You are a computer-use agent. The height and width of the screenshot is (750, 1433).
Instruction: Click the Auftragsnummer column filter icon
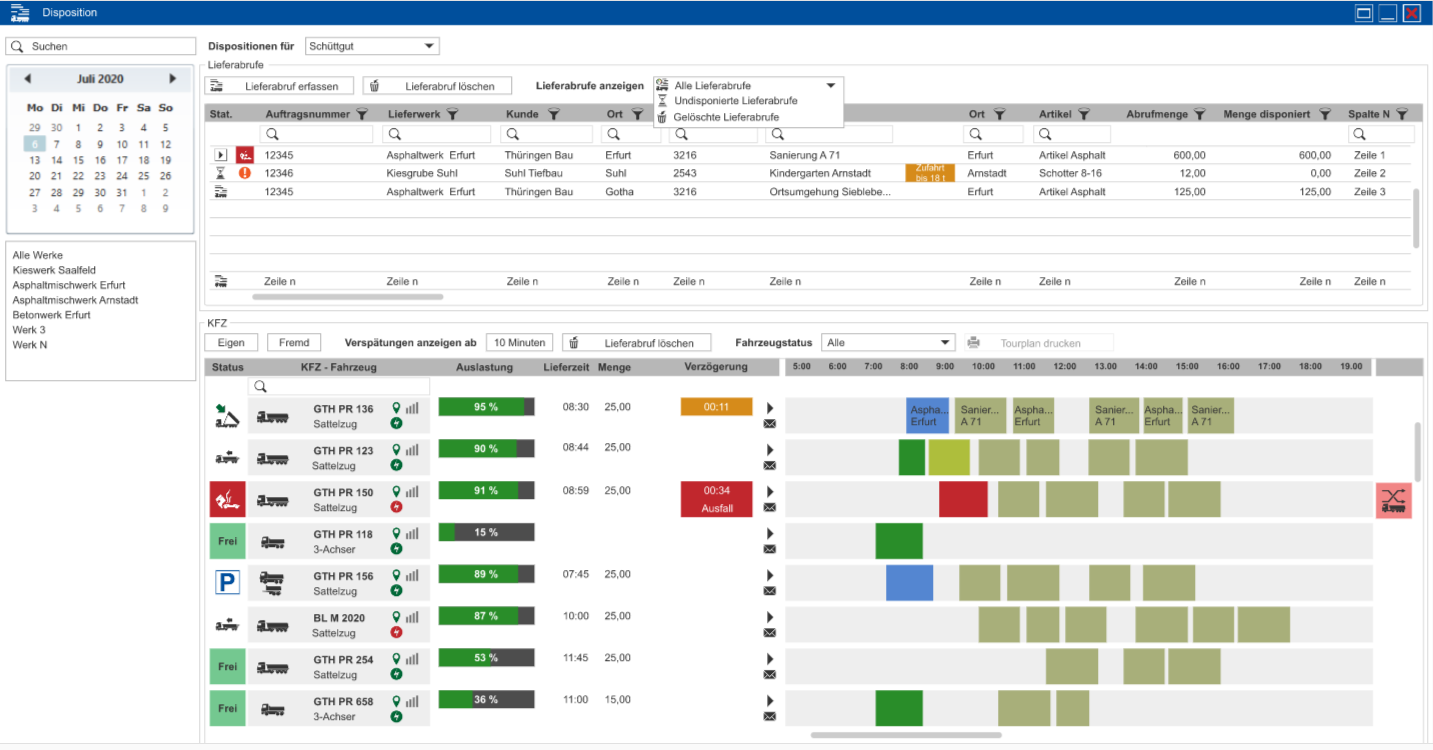362,115
